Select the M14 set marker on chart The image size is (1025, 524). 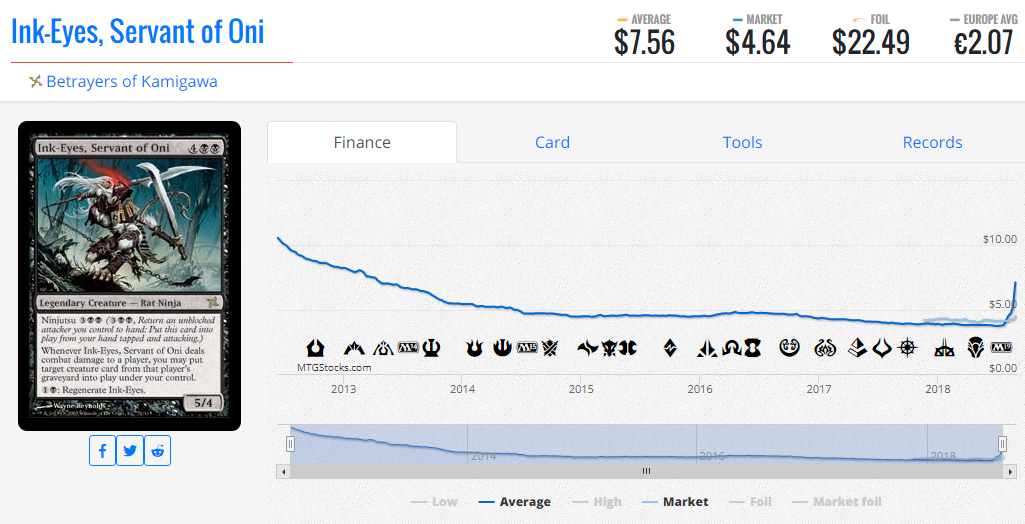408,348
